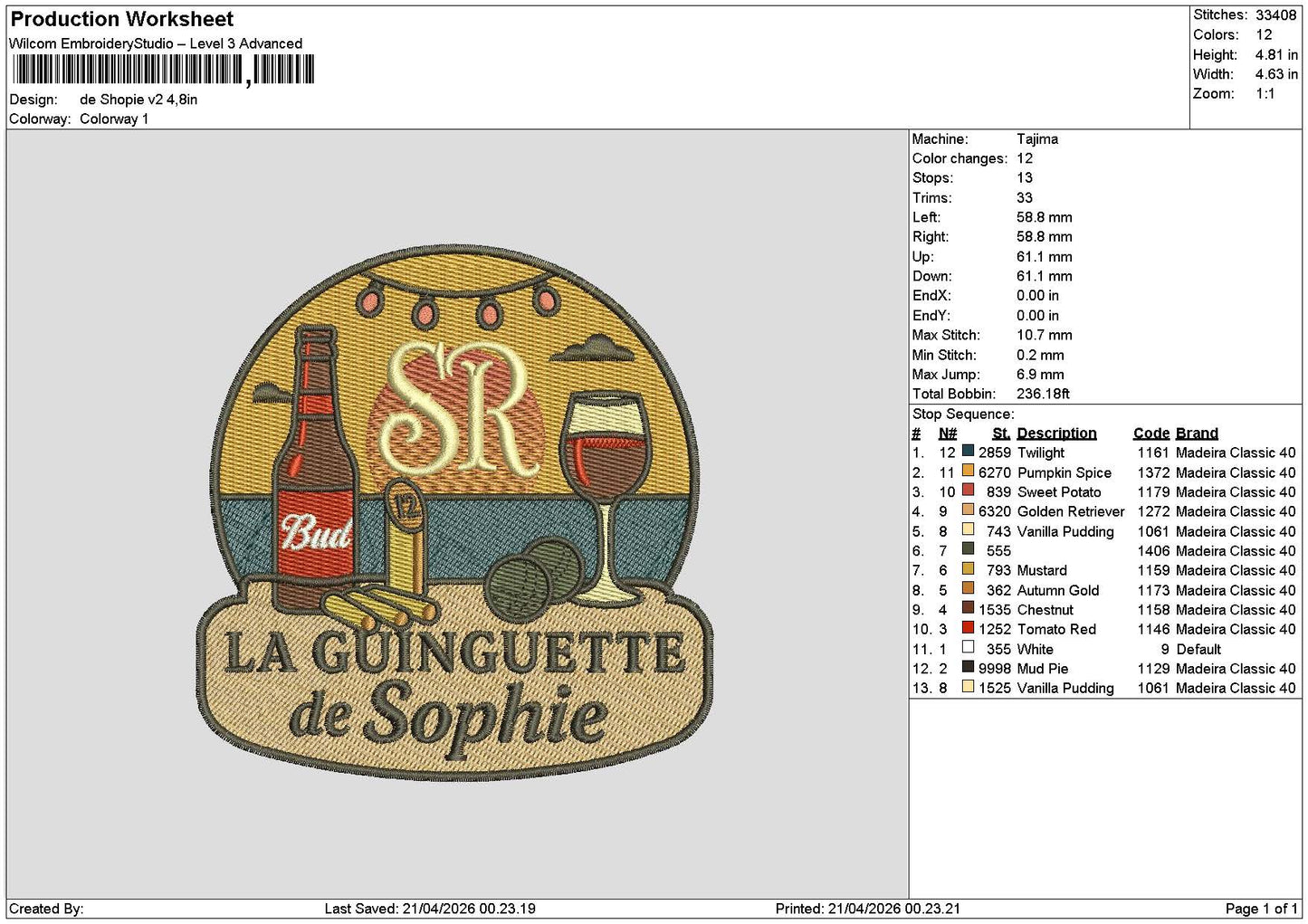Screen dimensions: 1308x924
Task: Click the Height value 4.81 in
Action: (x=1276, y=54)
